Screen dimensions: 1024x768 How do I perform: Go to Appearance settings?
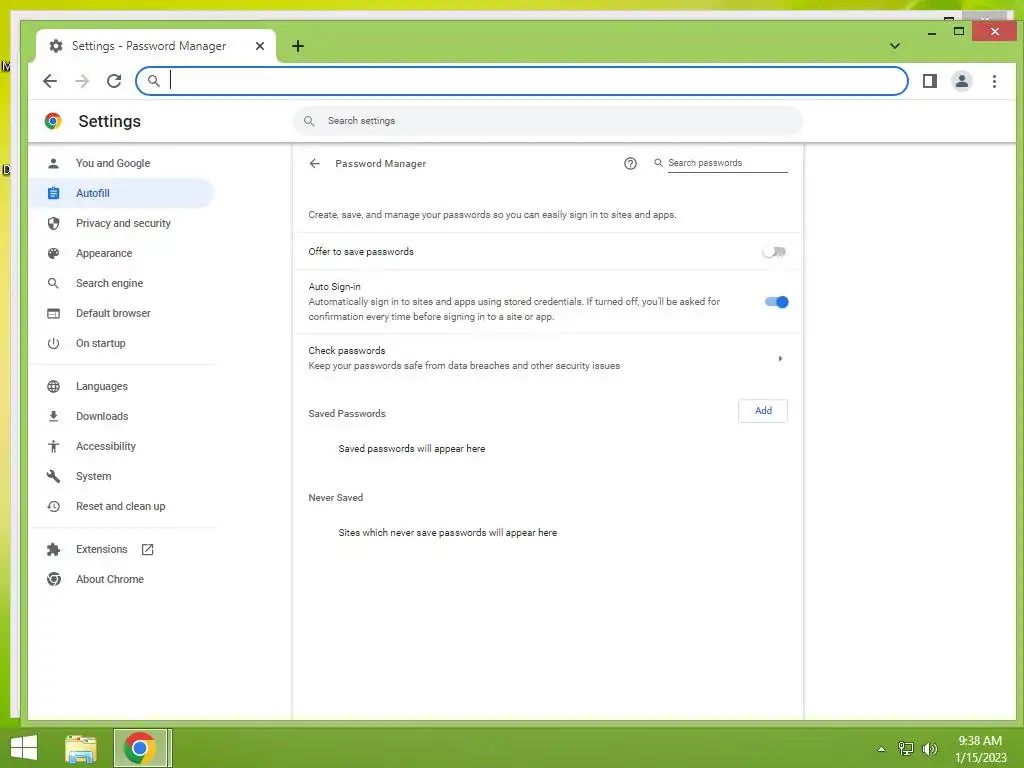[x=103, y=253]
